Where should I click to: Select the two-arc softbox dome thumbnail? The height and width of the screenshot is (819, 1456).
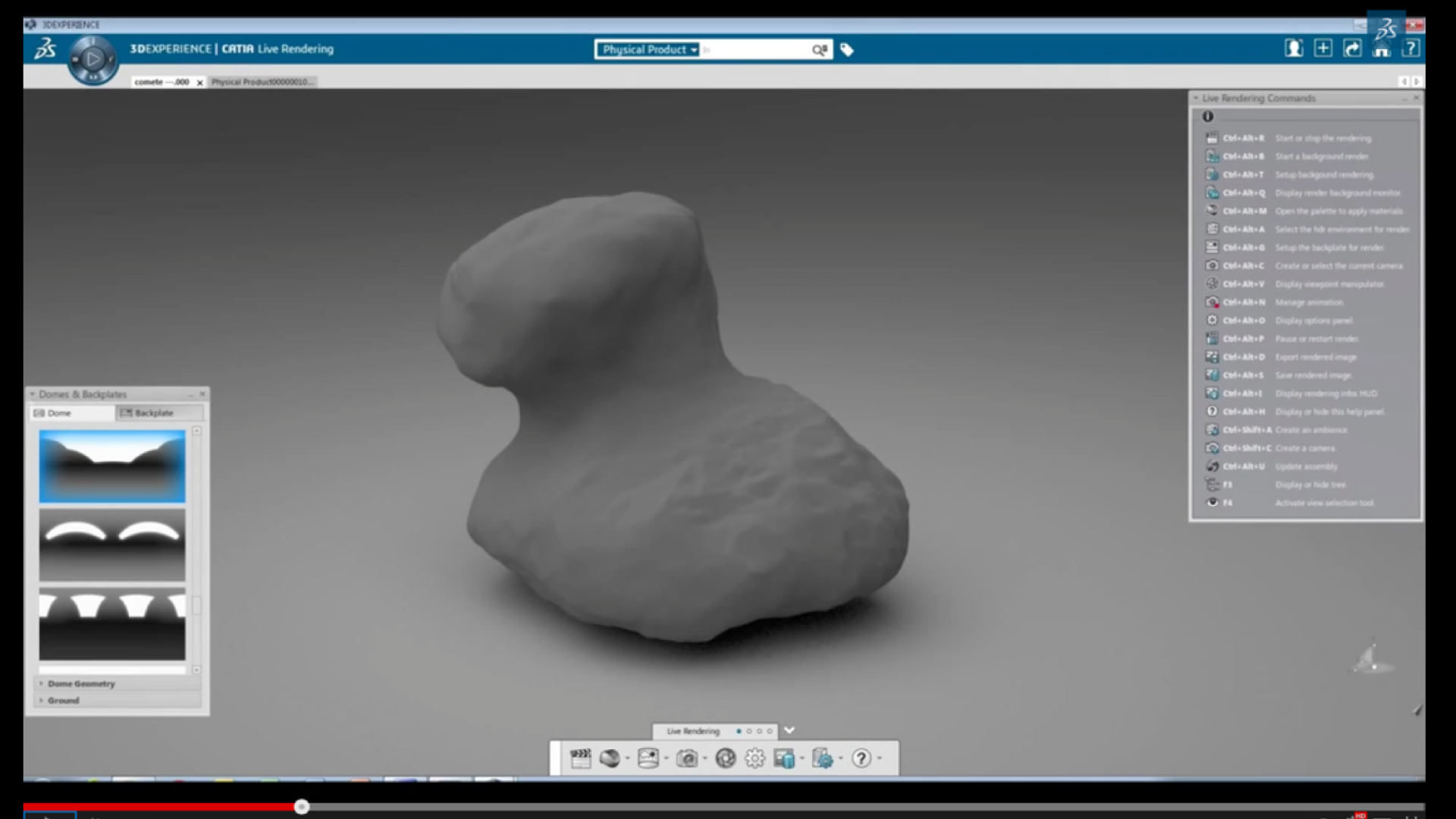(x=112, y=544)
